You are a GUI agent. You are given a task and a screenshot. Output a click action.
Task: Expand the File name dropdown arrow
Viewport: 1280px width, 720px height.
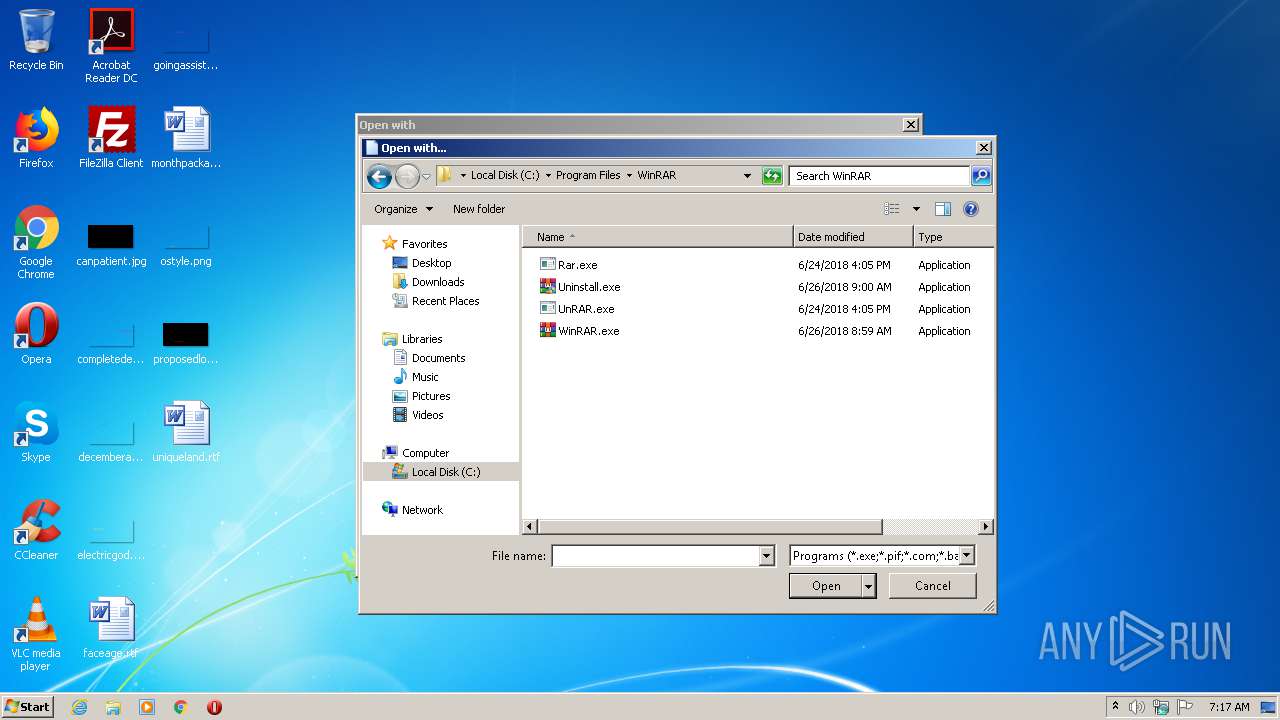coord(767,556)
